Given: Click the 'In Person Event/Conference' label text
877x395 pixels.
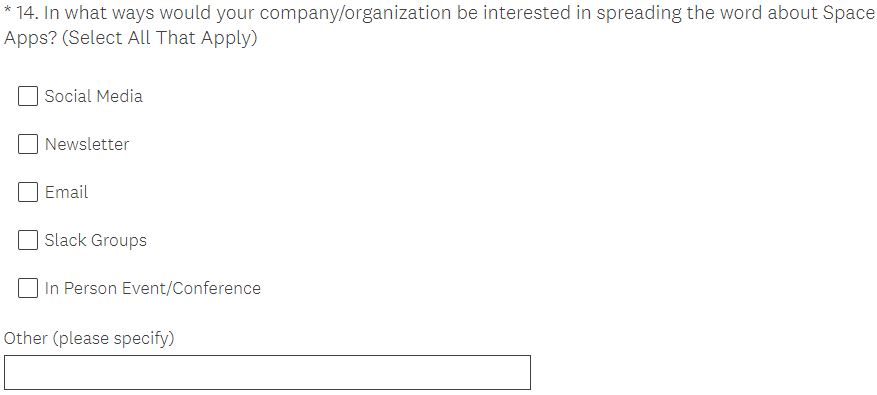Looking at the screenshot, I should click(x=153, y=289).
